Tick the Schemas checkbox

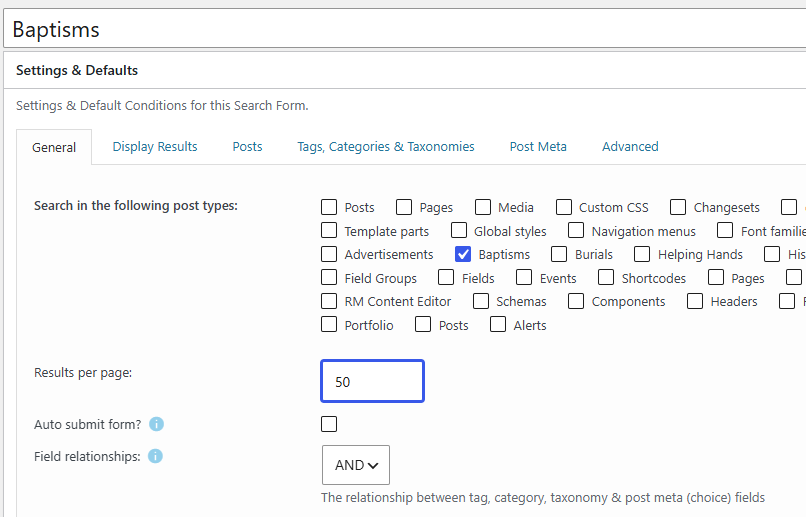point(481,301)
